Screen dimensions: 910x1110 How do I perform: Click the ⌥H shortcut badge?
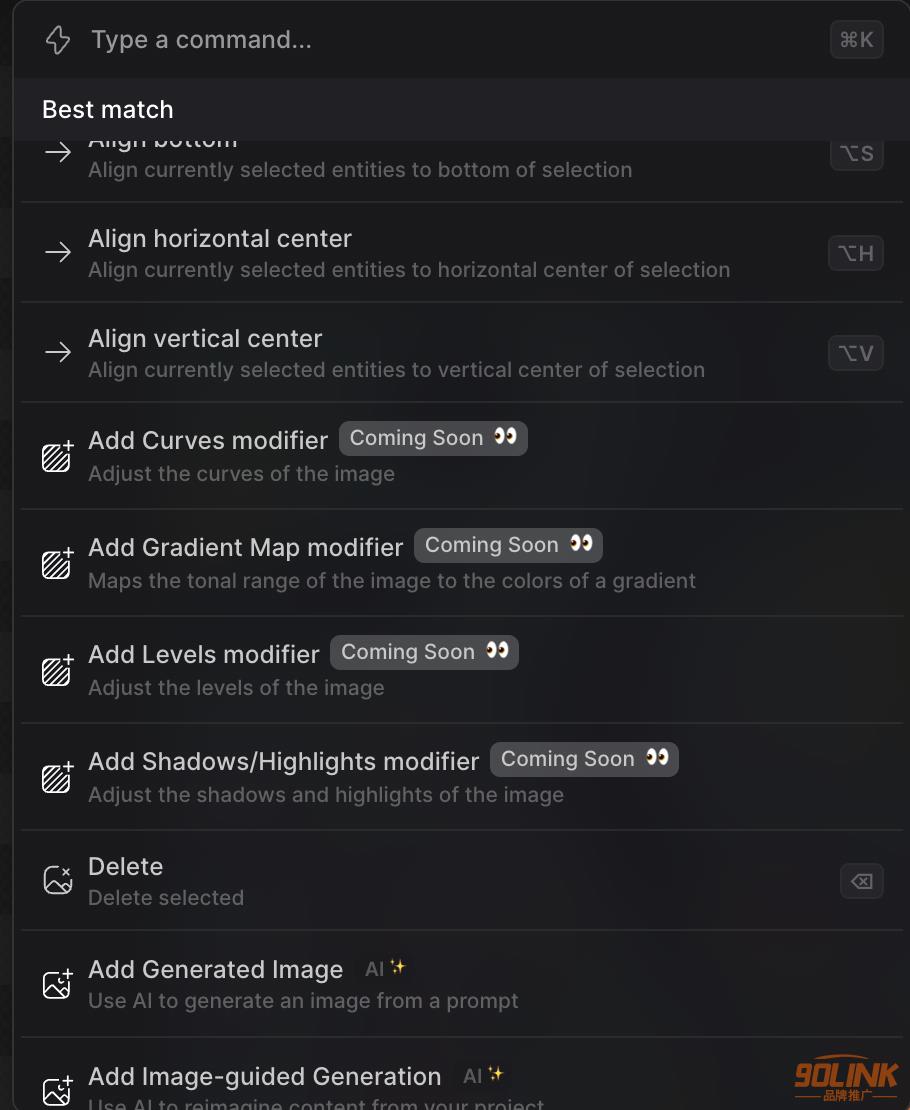(855, 253)
